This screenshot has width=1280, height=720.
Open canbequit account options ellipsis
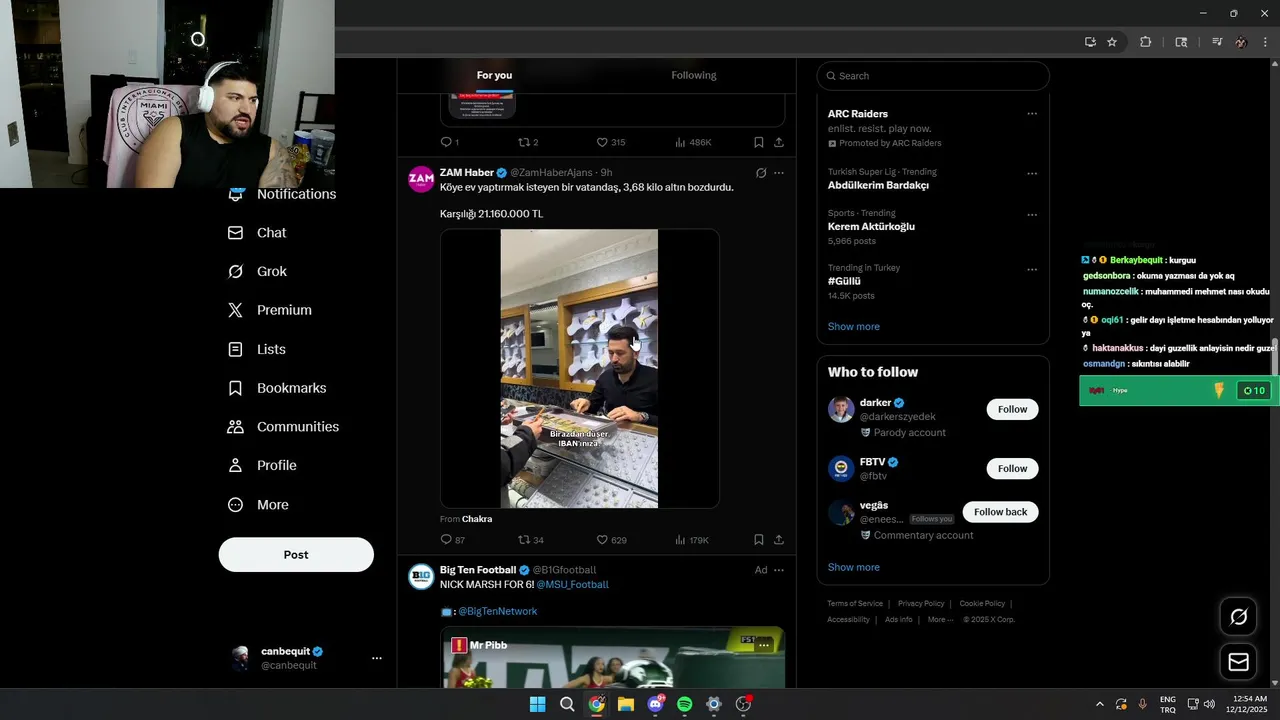377,658
